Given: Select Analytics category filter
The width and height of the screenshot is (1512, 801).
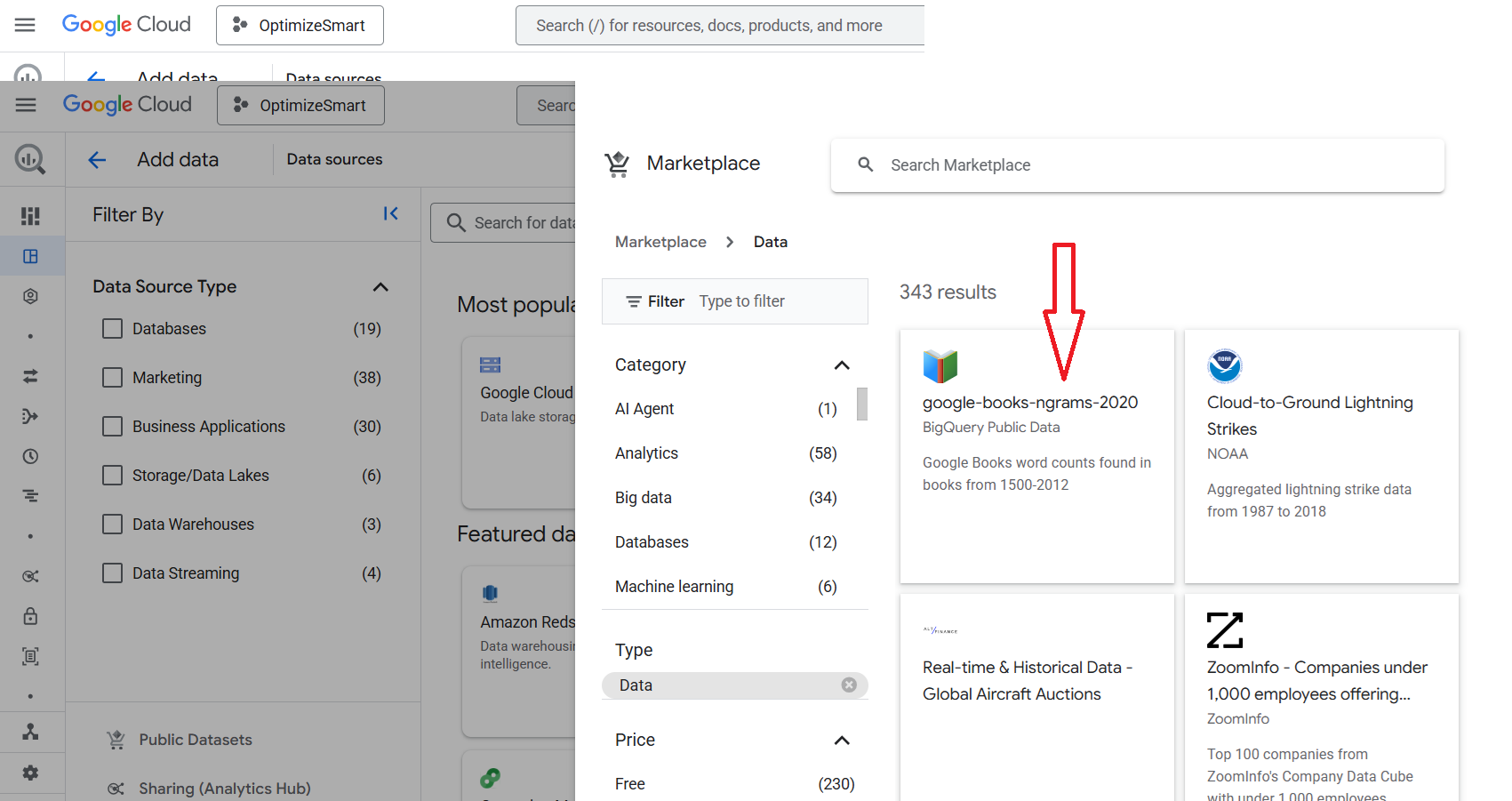Looking at the screenshot, I should 646,453.
